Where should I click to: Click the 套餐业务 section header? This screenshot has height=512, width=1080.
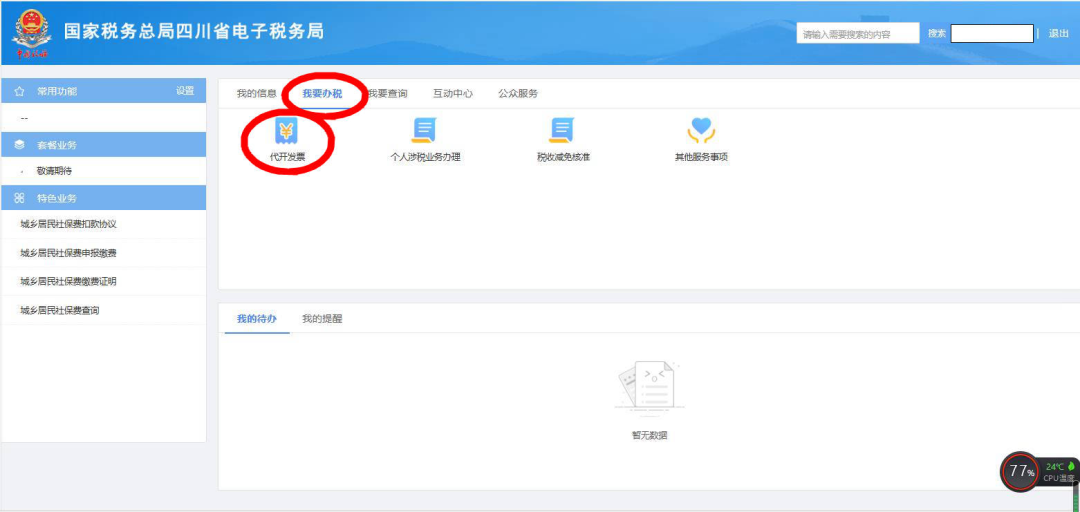click(103, 145)
